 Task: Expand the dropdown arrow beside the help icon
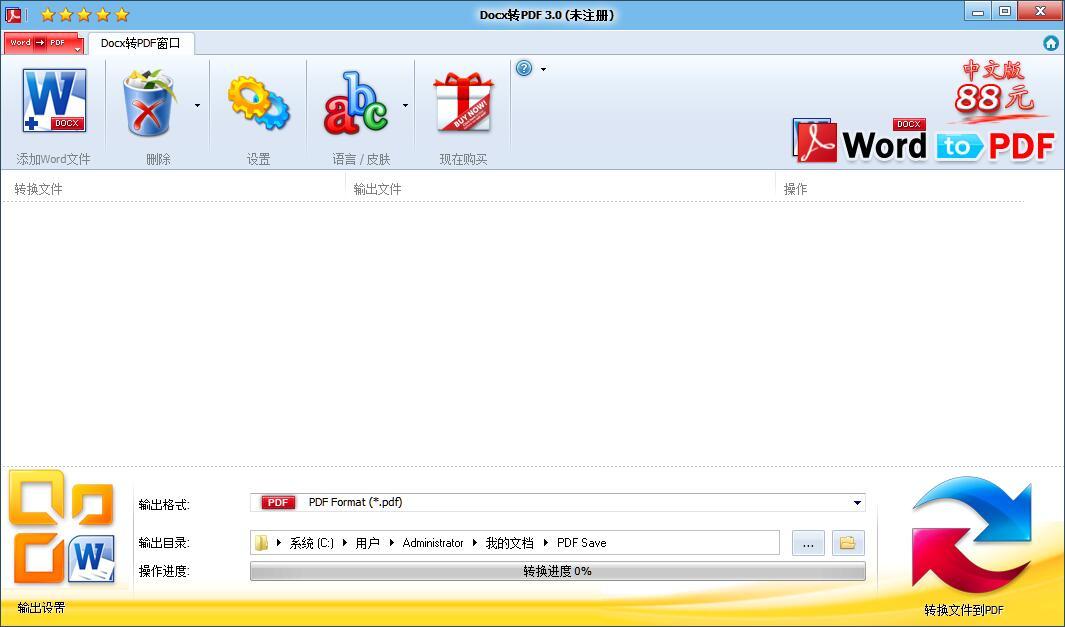543,69
